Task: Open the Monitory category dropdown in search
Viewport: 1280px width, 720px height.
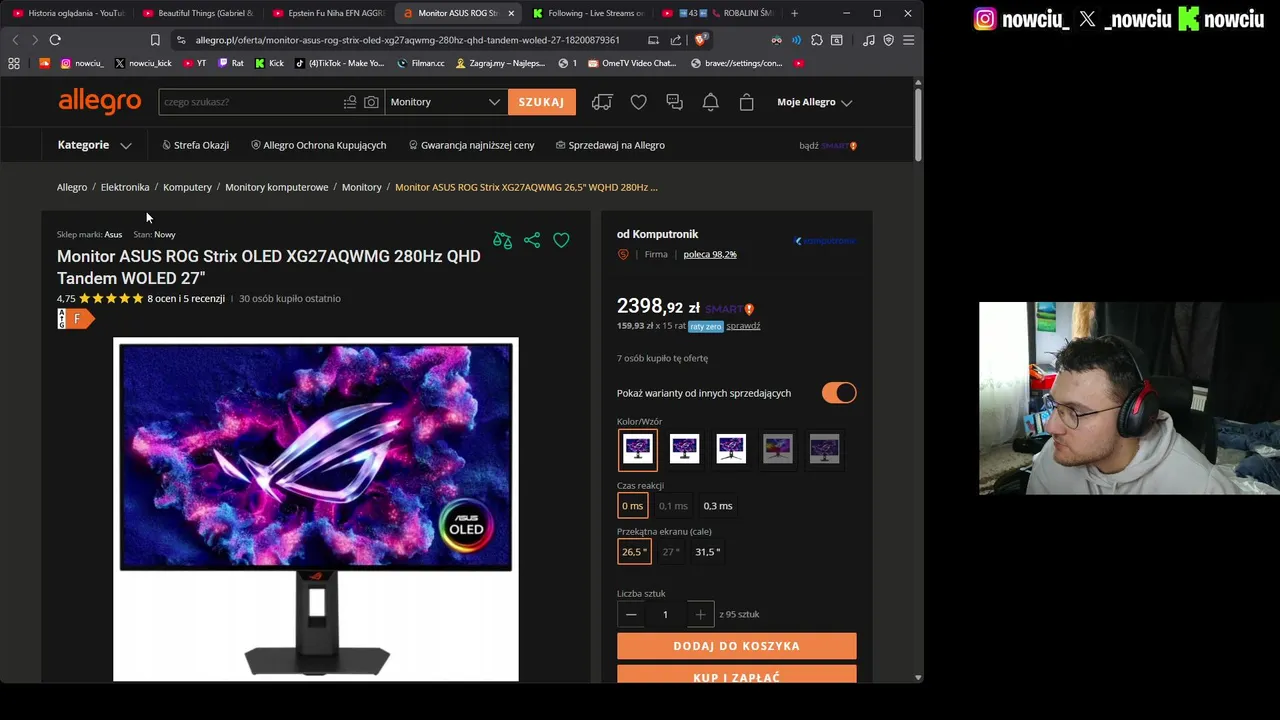Action: (x=446, y=102)
